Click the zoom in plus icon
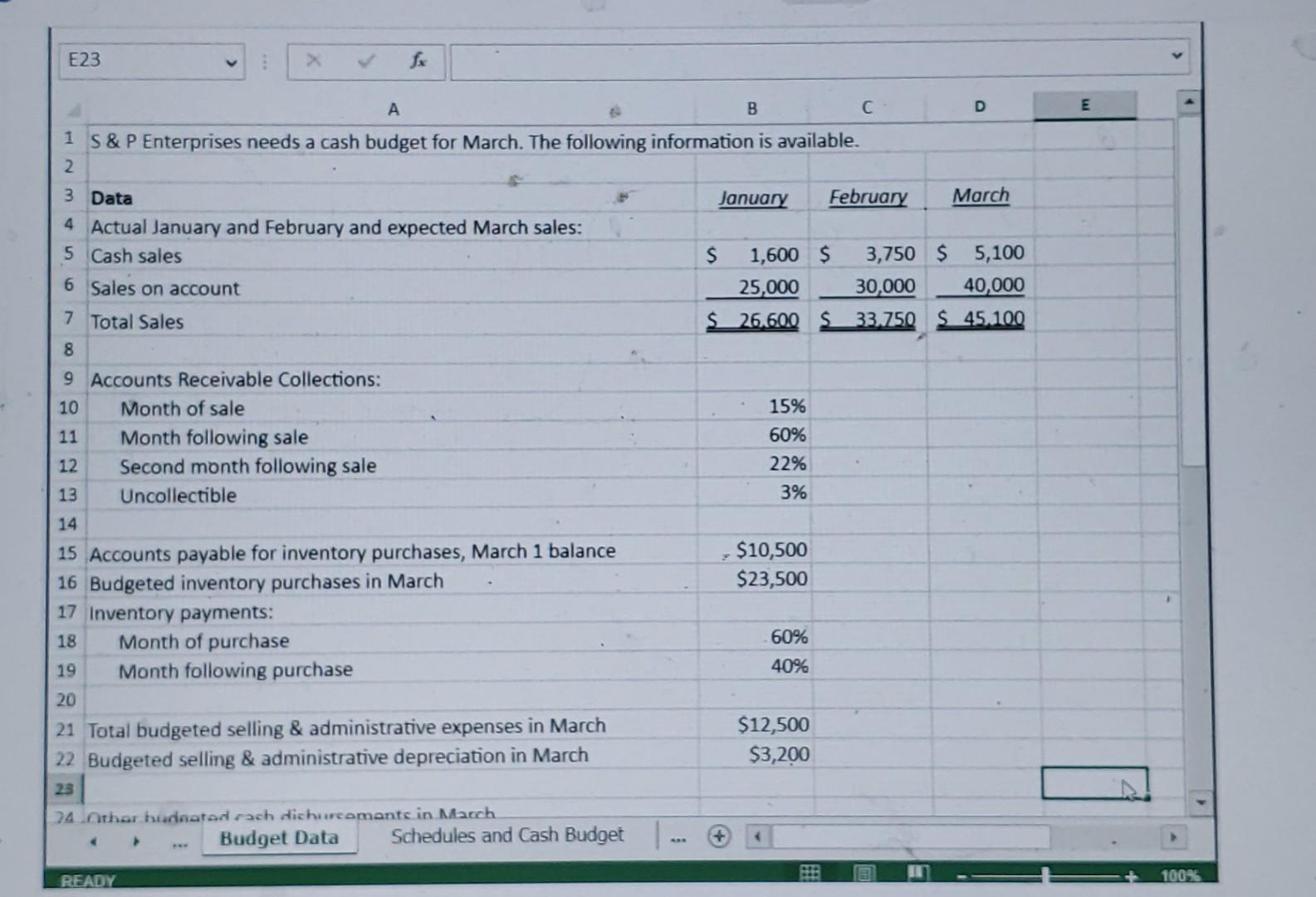This screenshot has width=1316, height=897. [1130, 875]
